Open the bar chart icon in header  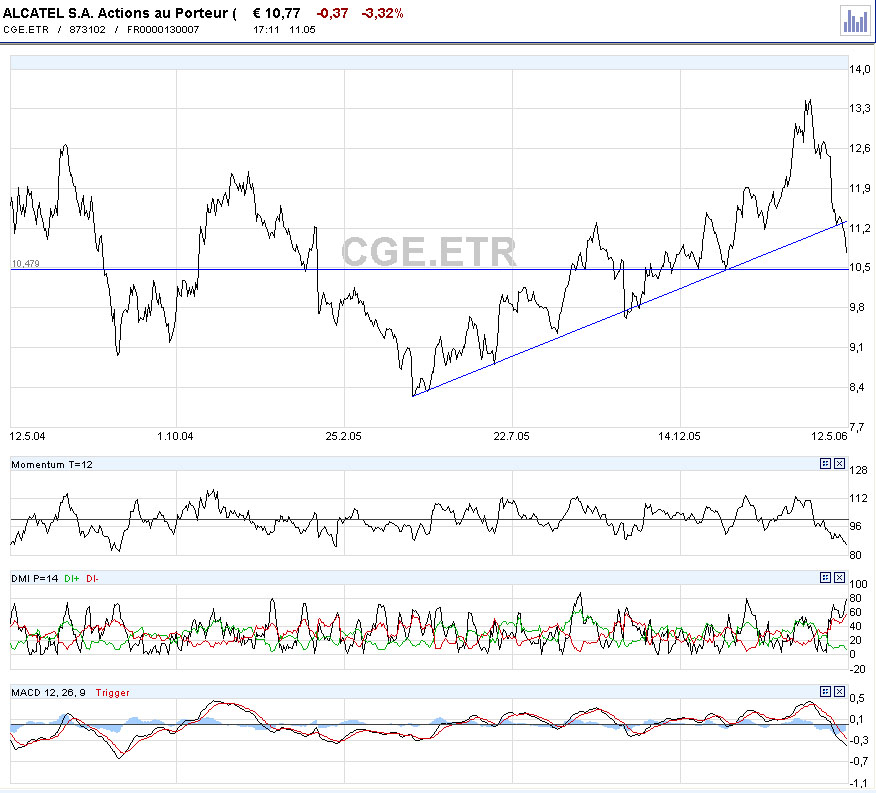click(x=855, y=21)
